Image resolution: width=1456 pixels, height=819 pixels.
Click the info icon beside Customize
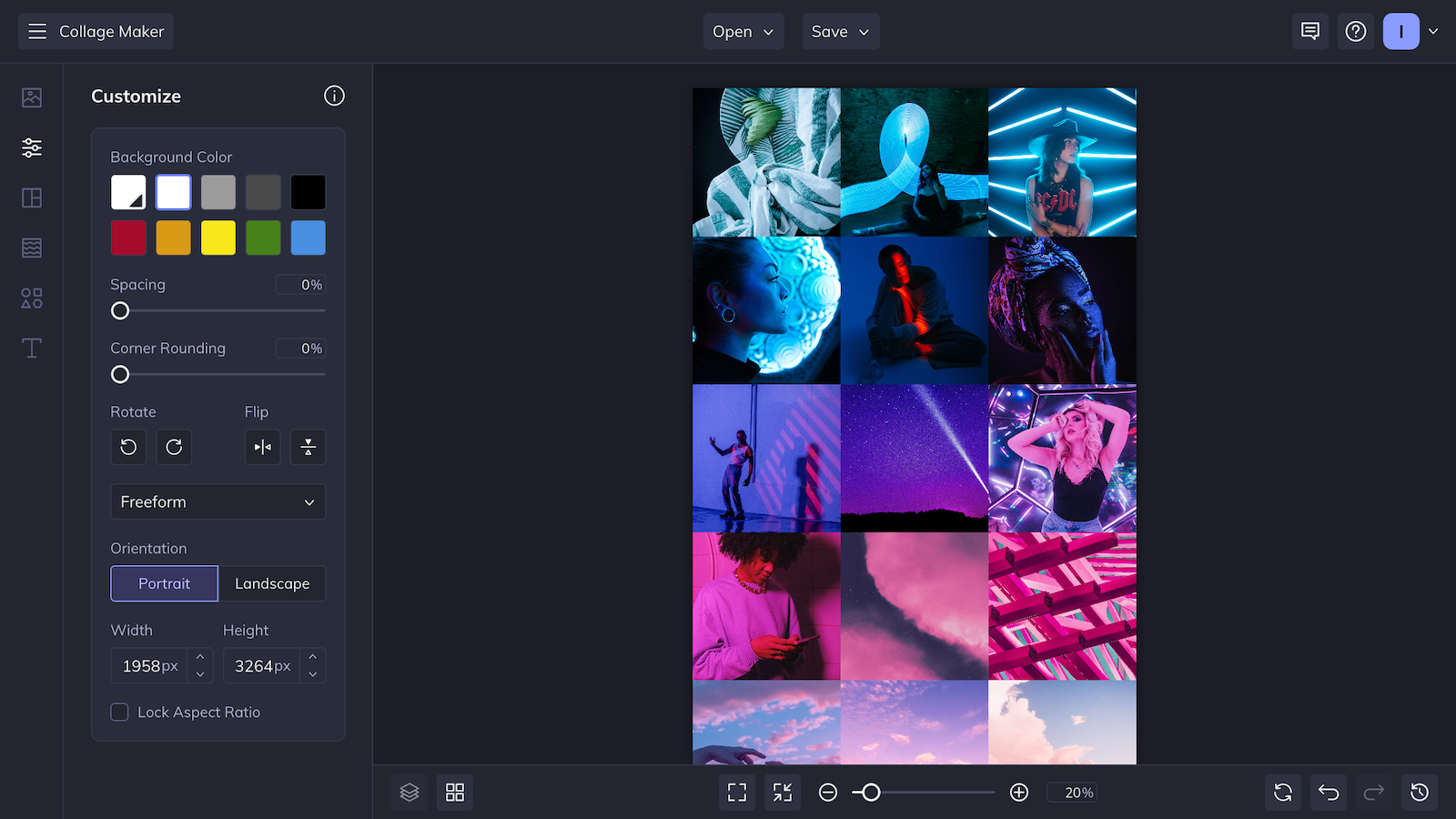coord(334,96)
